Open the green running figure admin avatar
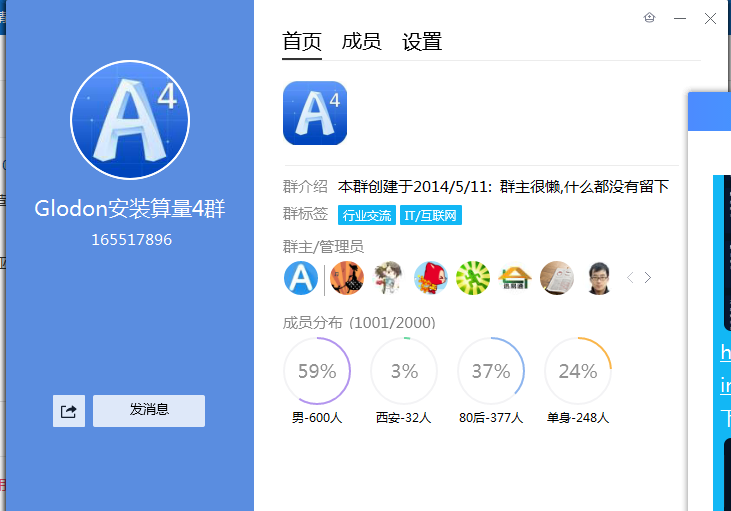 pos(473,278)
